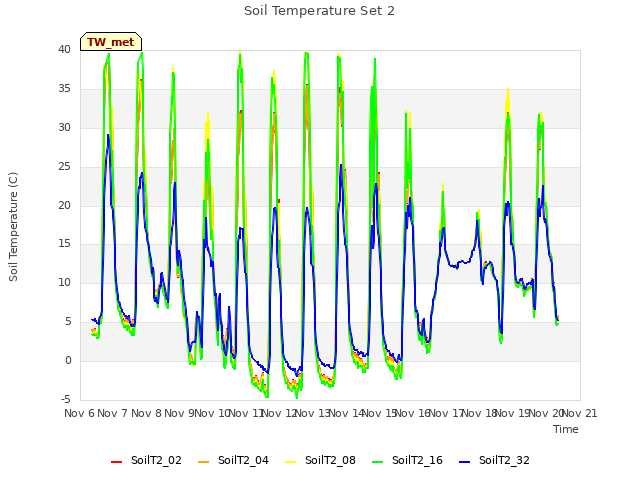Click the Nov 8 x-axis tick label
Viewport: 640px width, 480px height.
[x=146, y=413]
